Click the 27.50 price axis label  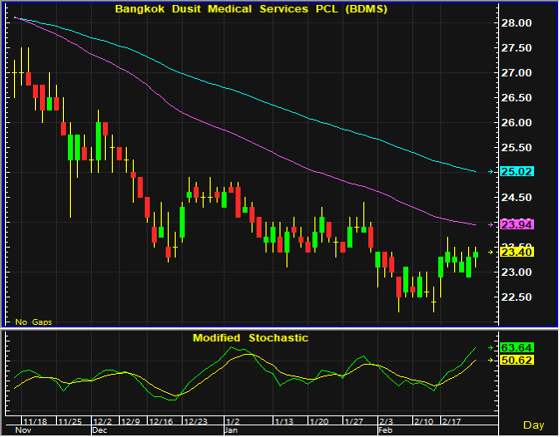tap(516, 48)
